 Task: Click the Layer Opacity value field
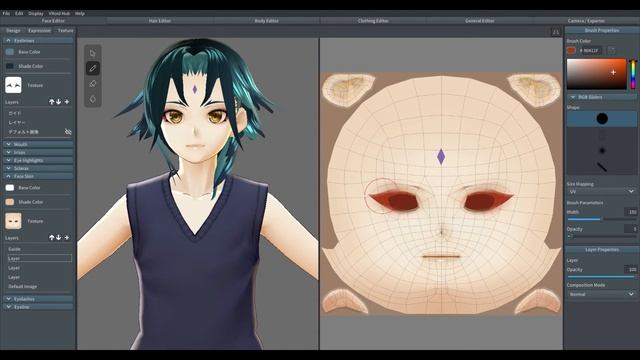tap(631, 269)
